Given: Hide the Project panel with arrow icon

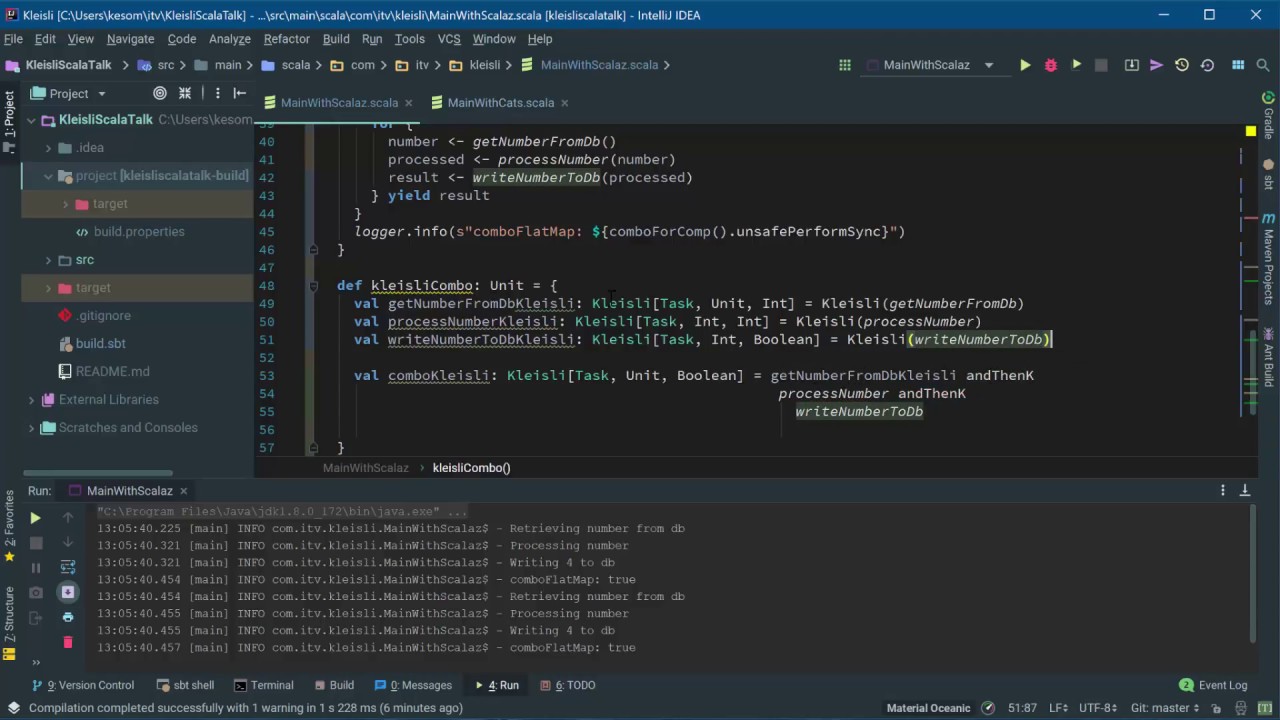Looking at the screenshot, I should [240, 93].
